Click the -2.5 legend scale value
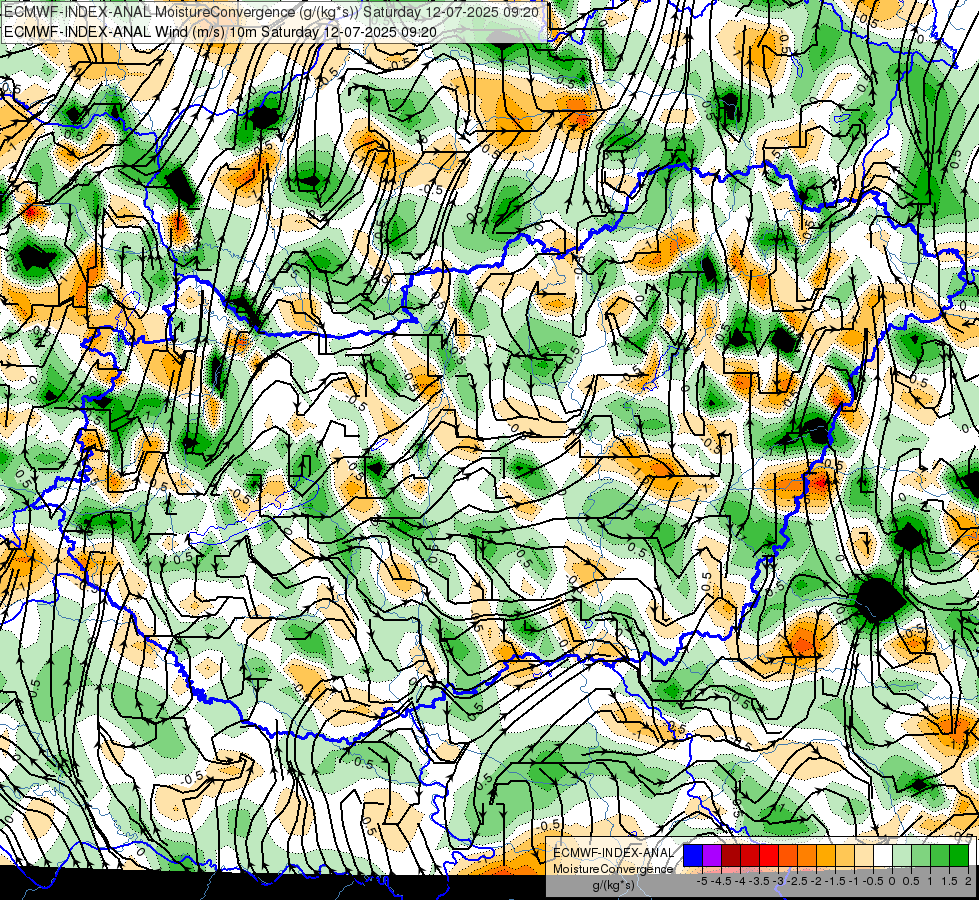979x900 pixels. coord(797,881)
